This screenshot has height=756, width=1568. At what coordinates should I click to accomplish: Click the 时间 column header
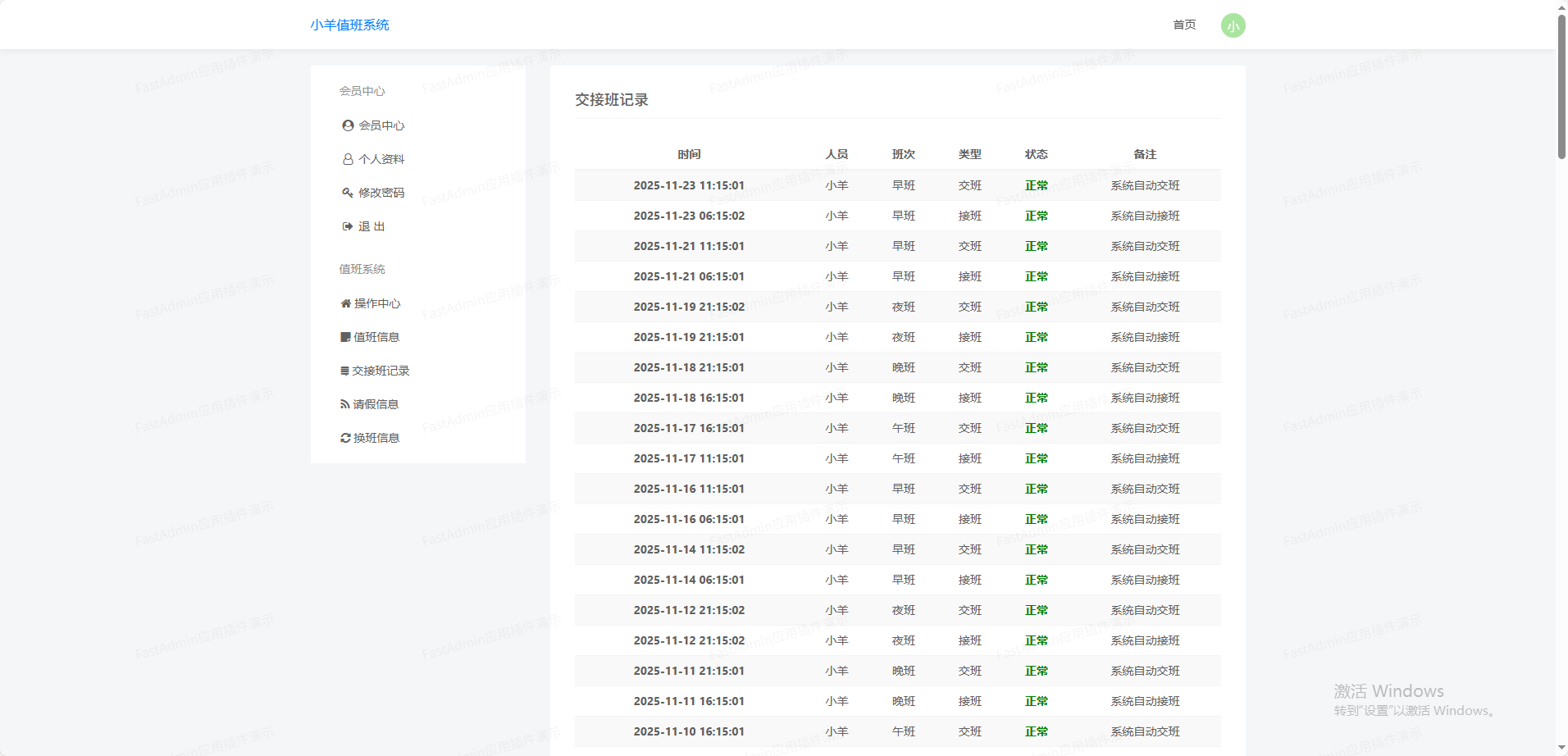pos(689,154)
